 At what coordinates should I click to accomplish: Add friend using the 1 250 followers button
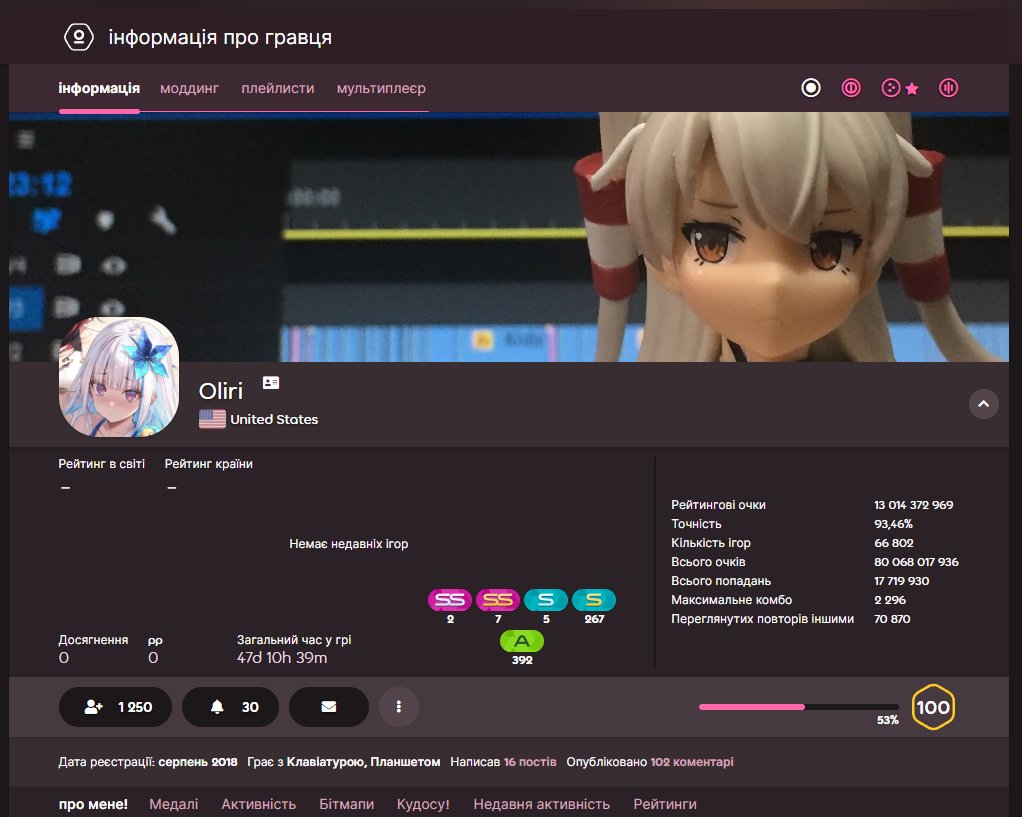coord(115,707)
